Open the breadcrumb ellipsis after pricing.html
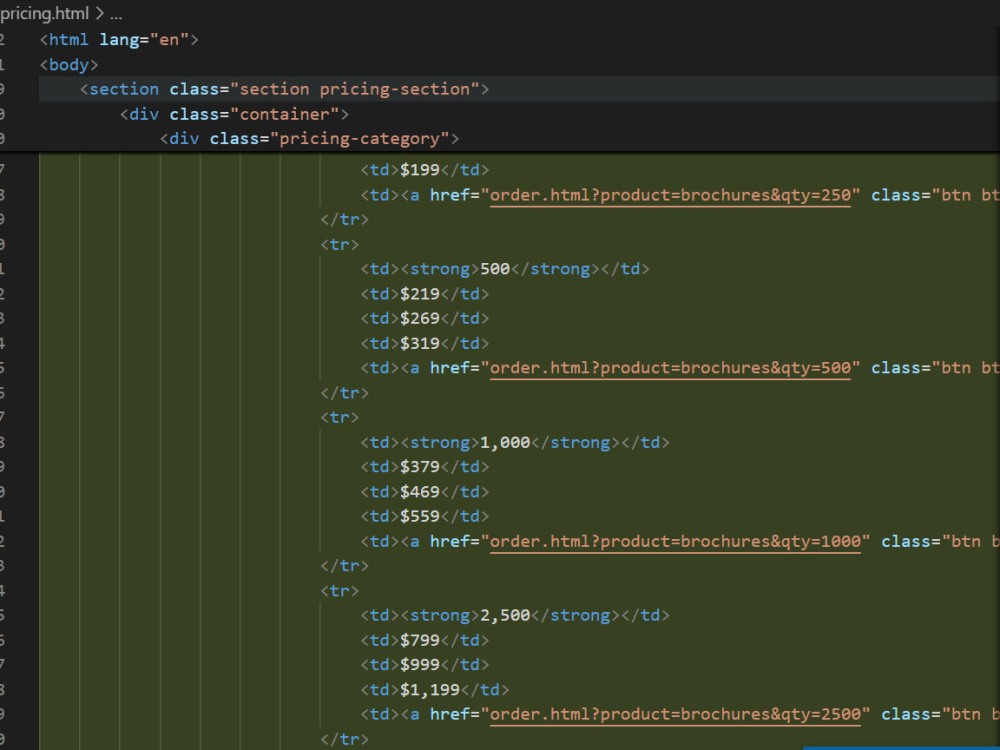 [x=115, y=15]
